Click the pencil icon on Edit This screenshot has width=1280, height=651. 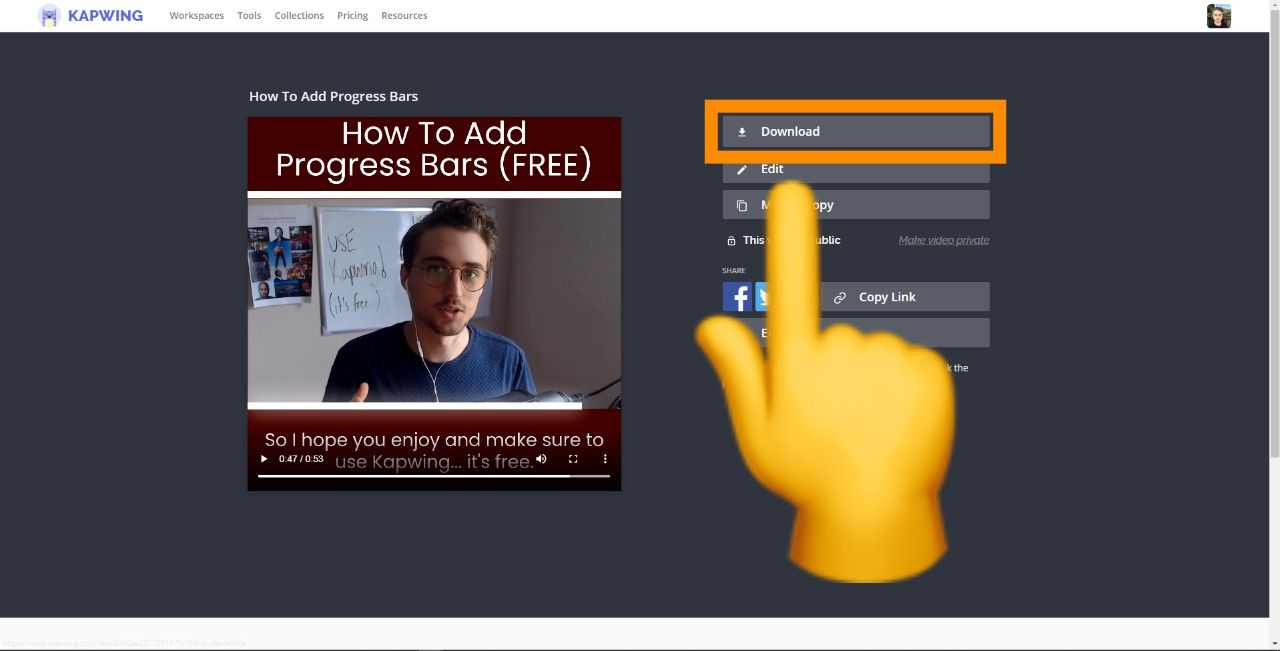[x=742, y=170]
